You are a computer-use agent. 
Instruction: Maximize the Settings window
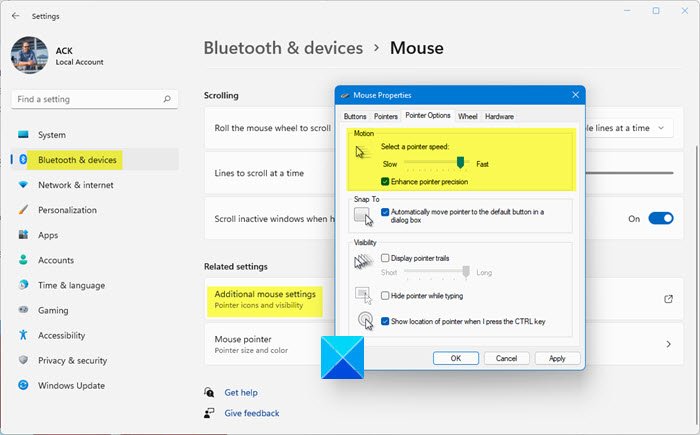656,11
